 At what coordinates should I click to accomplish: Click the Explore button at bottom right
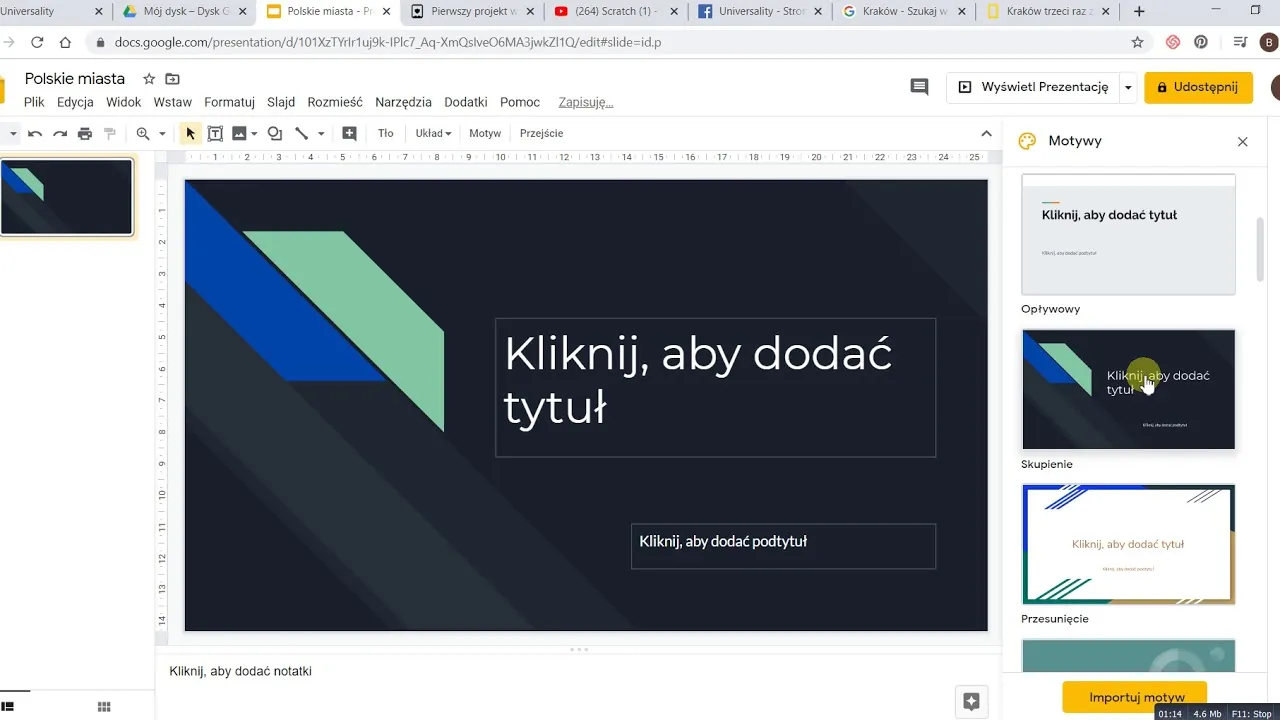pyautogui.click(x=970, y=702)
